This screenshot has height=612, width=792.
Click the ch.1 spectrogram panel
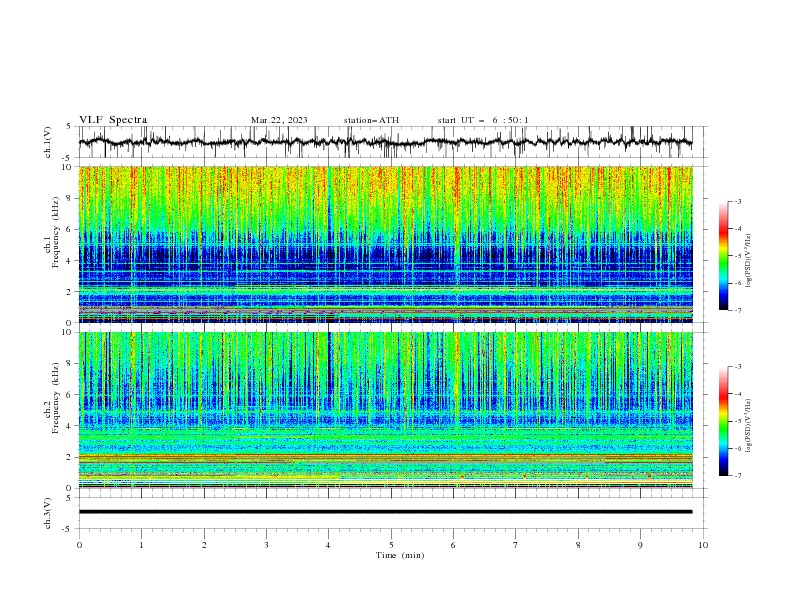tap(385, 244)
